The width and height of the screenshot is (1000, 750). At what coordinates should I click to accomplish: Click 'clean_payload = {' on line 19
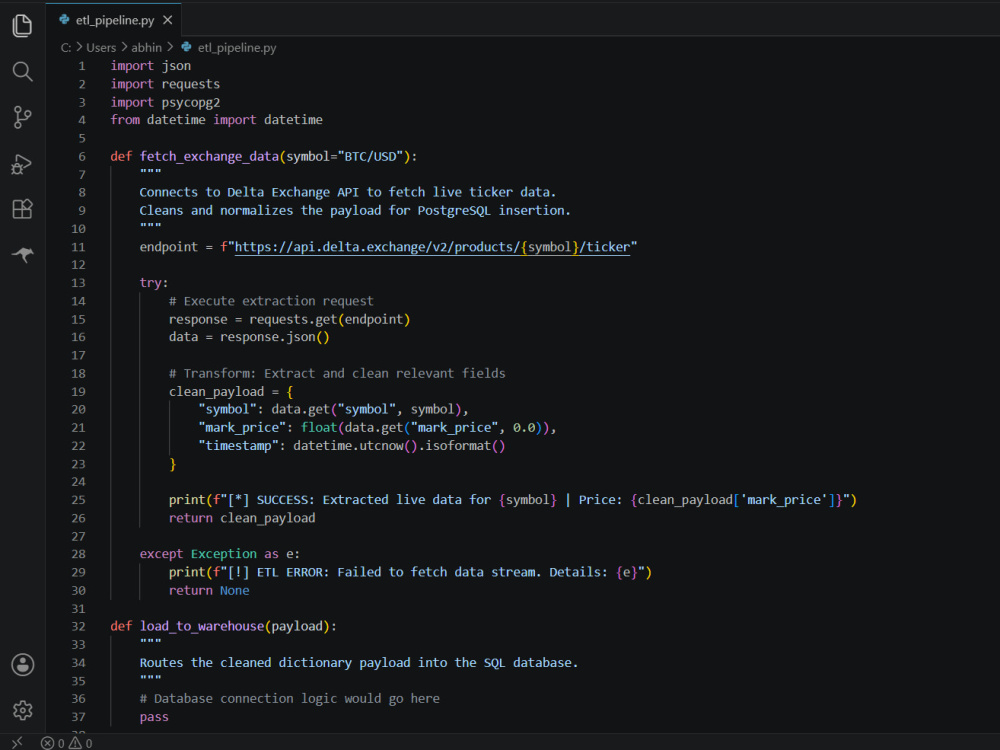[231, 392]
